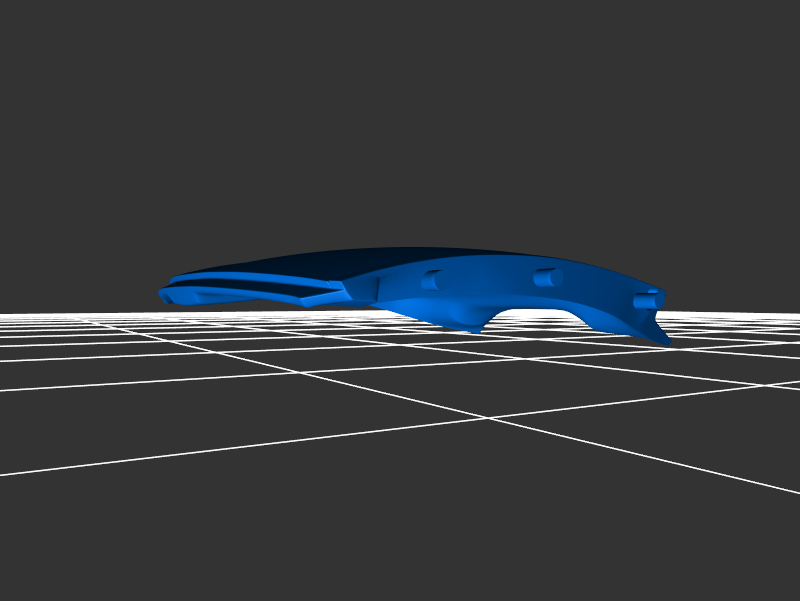Select the leftmost cylindrical peg on the model
Viewport: 800px width, 601px height.
(432, 280)
